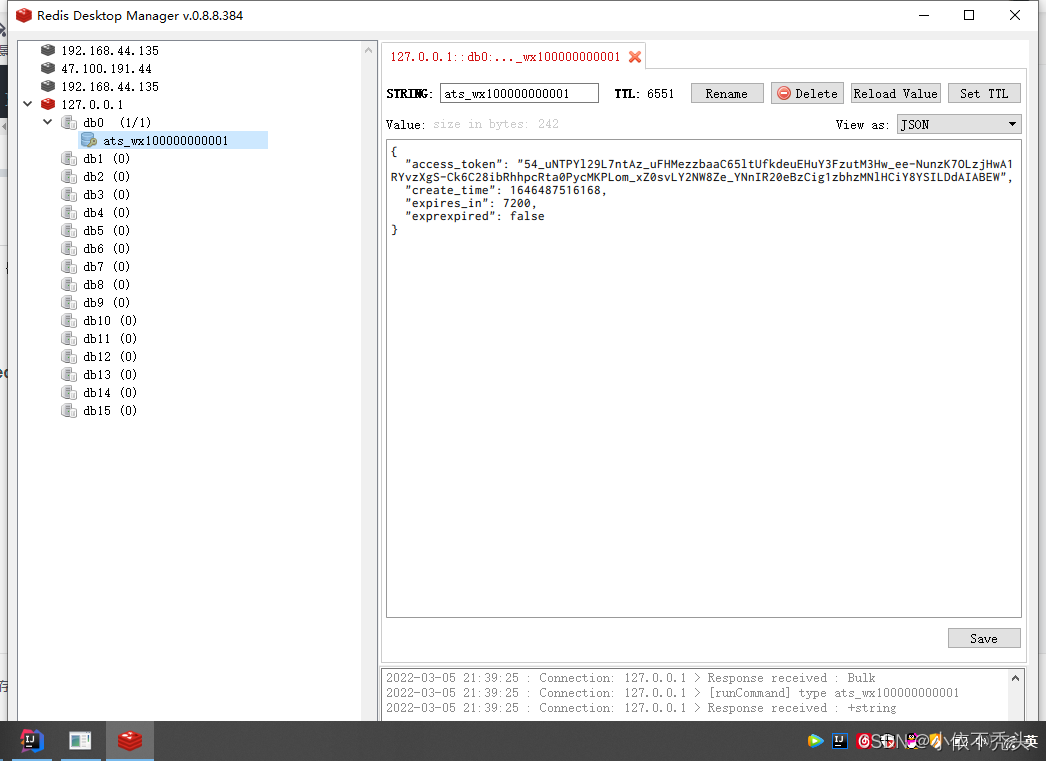Open IntelliJ IDEA from the taskbar

coord(31,740)
